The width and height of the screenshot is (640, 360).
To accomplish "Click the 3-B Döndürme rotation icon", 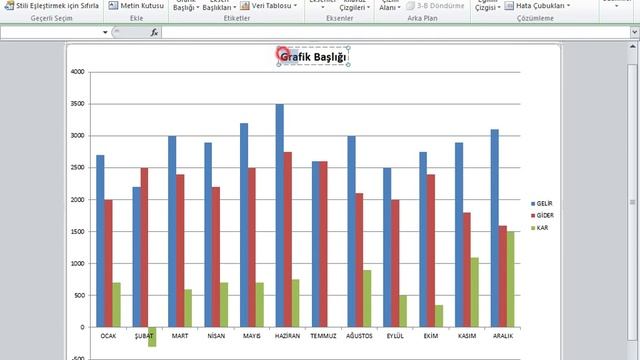I will point(410,6).
